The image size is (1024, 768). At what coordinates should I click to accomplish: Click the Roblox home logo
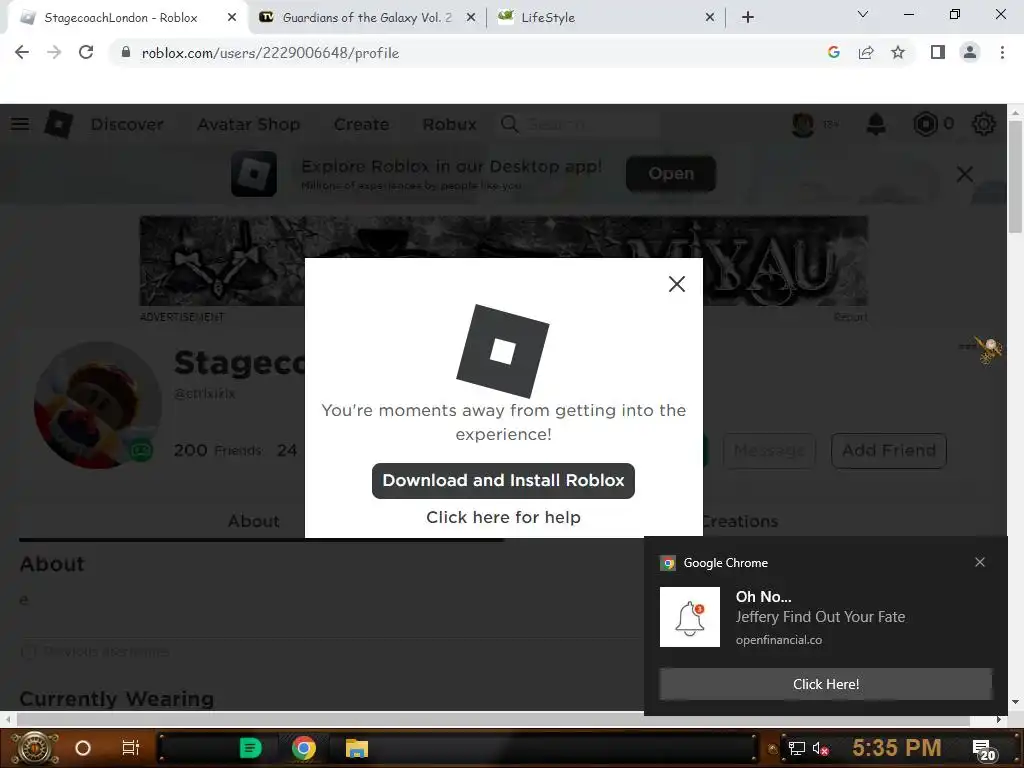pos(59,124)
